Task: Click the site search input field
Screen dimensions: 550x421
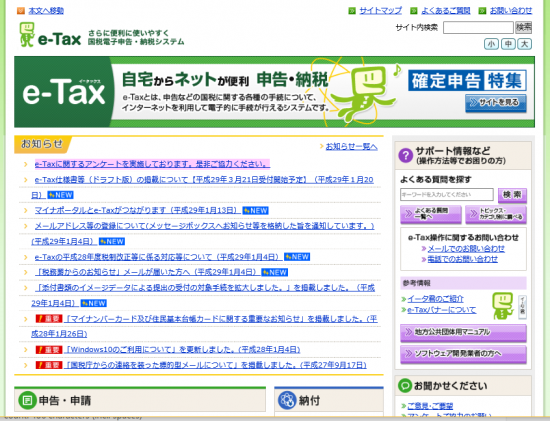Action: click(478, 27)
